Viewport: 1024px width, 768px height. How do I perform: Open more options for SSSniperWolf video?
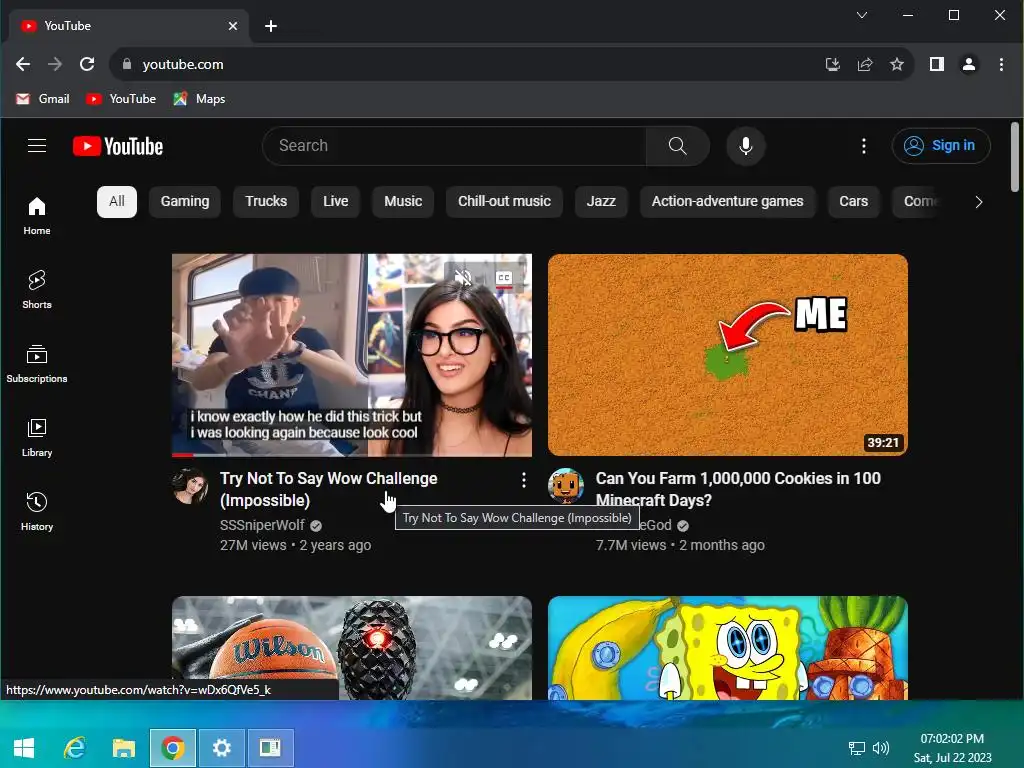[x=523, y=480]
